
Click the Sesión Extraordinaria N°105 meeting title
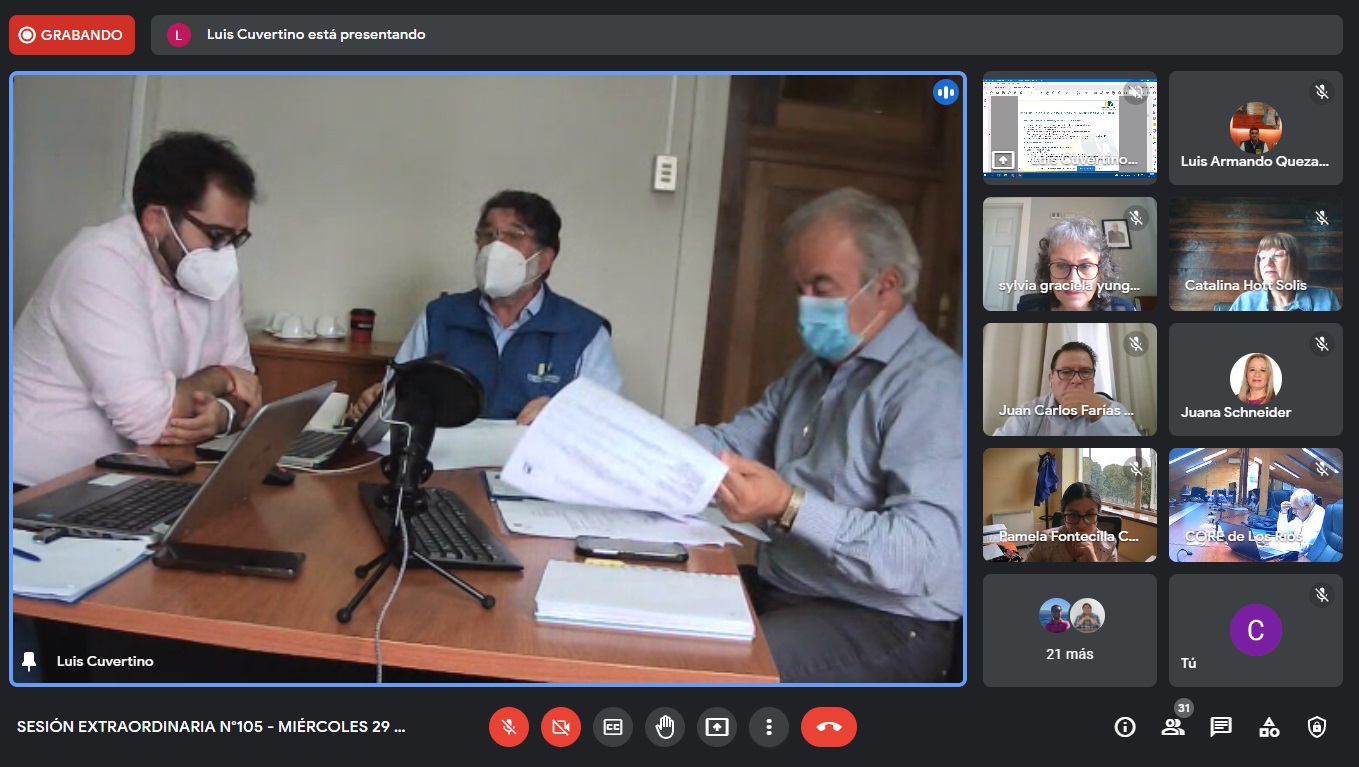pos(211,727)
